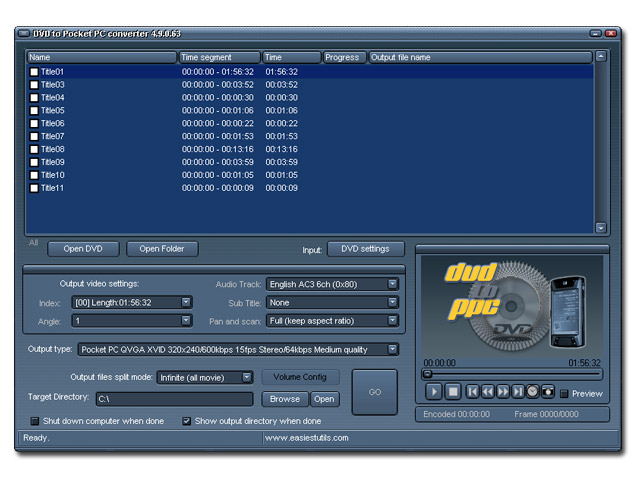Screen dimensions: 640x480
Task: Minimize the DVD to Pocket PC converter window
Action: [596, 33]
